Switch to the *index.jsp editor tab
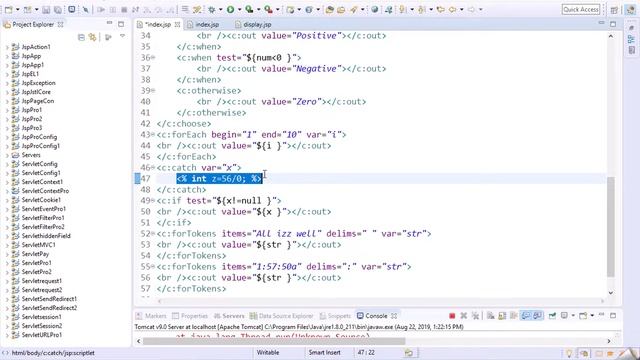The width and height of the screenshot is (640, 360). click(x=158, y=24)
